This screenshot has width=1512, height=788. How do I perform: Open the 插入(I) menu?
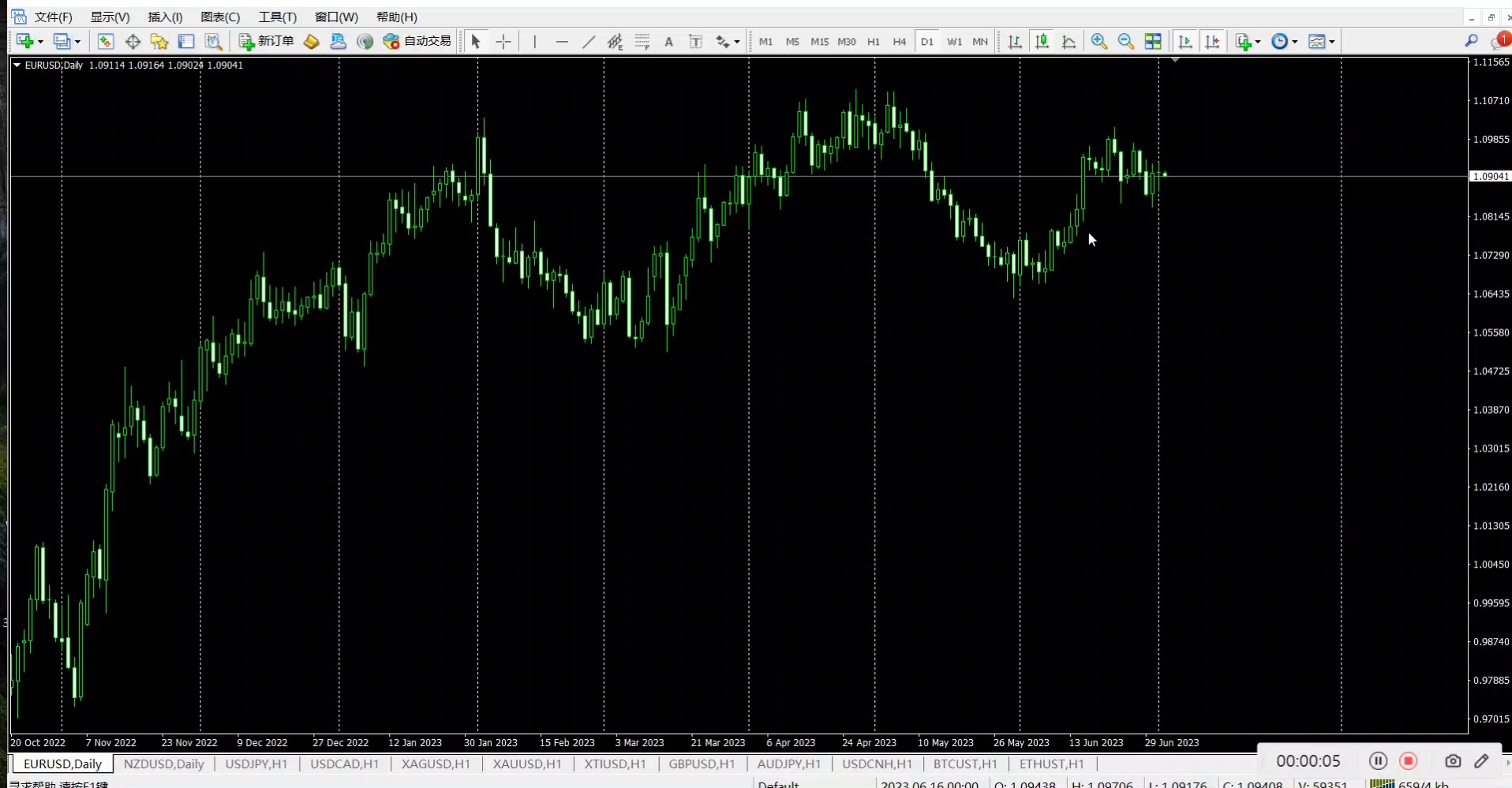[165, 17]
